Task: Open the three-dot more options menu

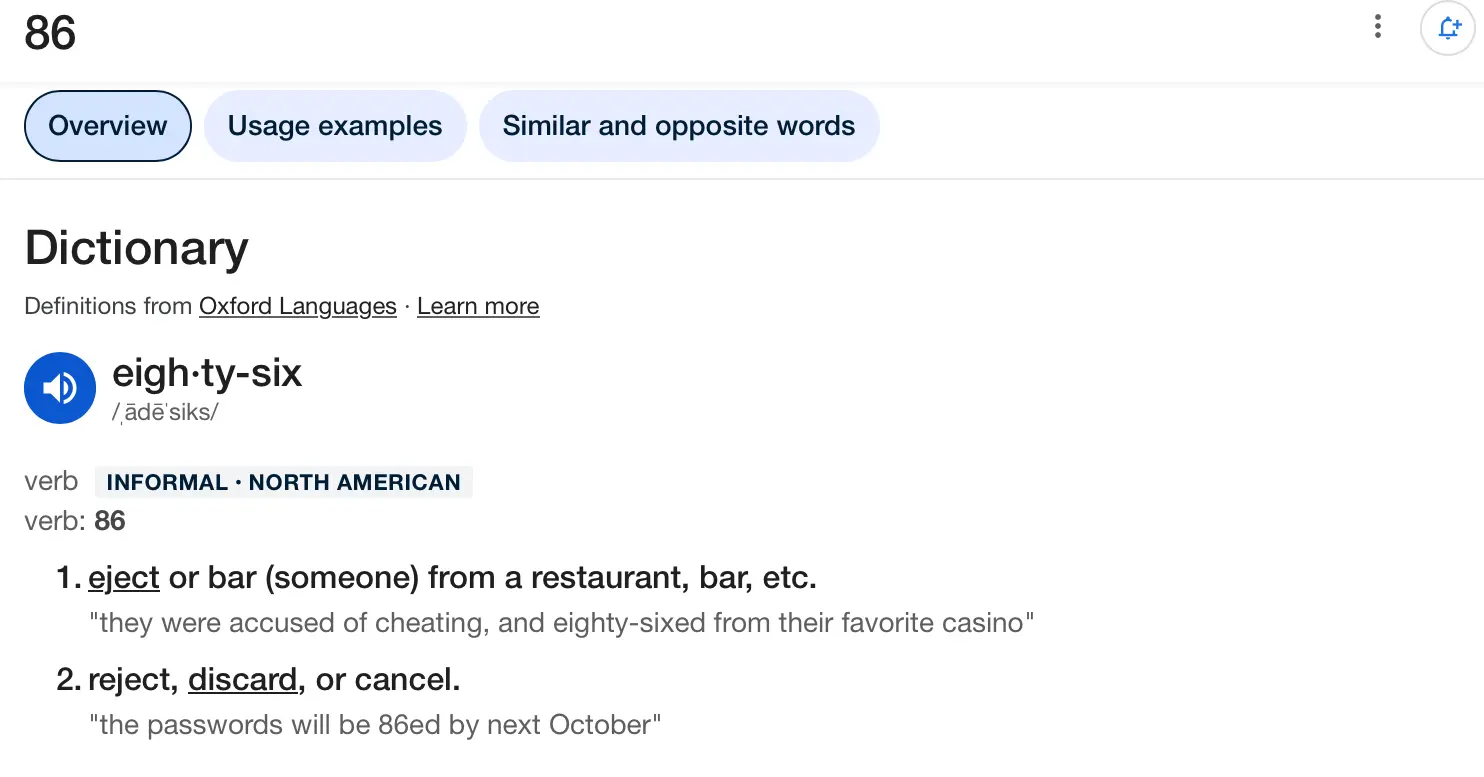Action: click(x=1378, y=27)
